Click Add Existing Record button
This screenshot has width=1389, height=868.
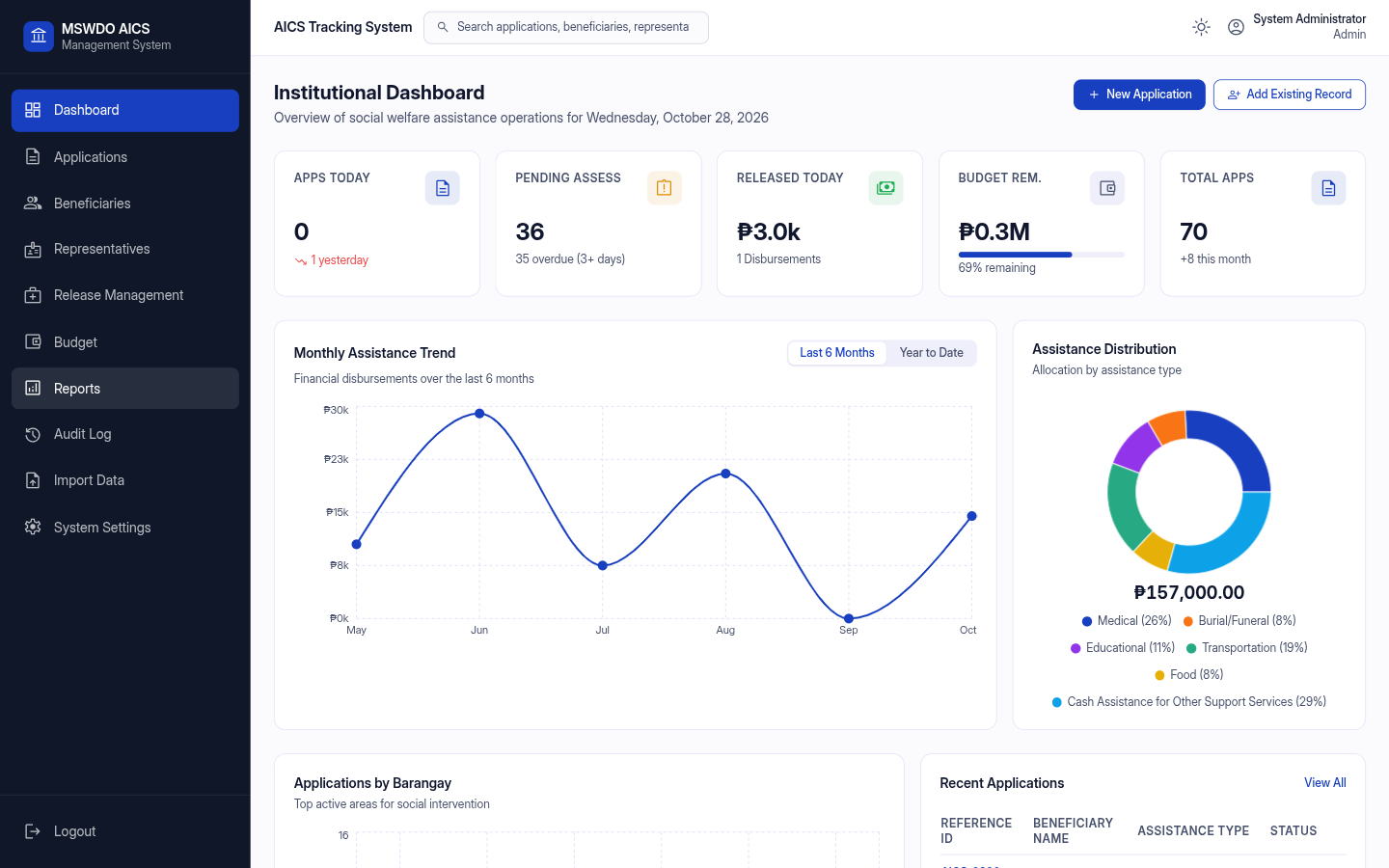click(1289, 95)
